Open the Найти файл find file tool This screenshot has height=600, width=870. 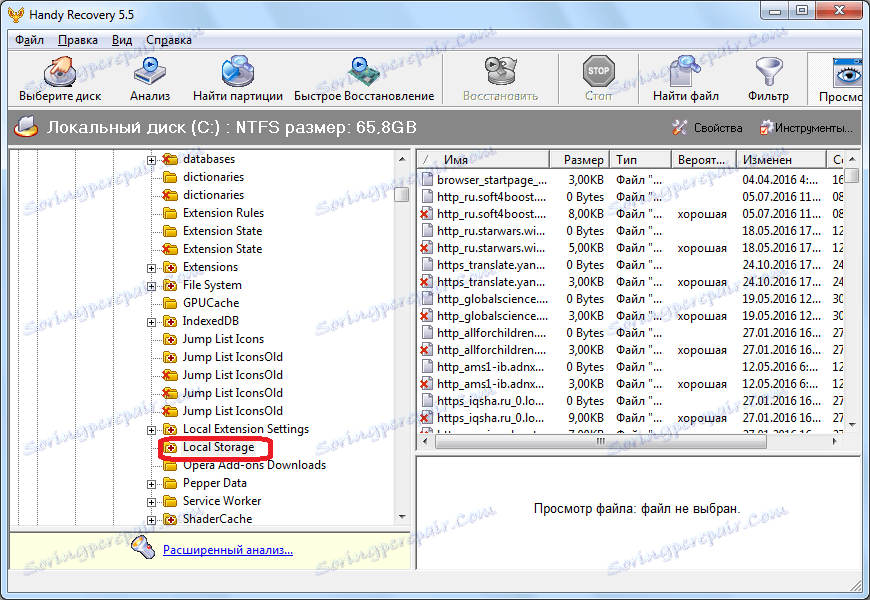click(x=686, y=79)
